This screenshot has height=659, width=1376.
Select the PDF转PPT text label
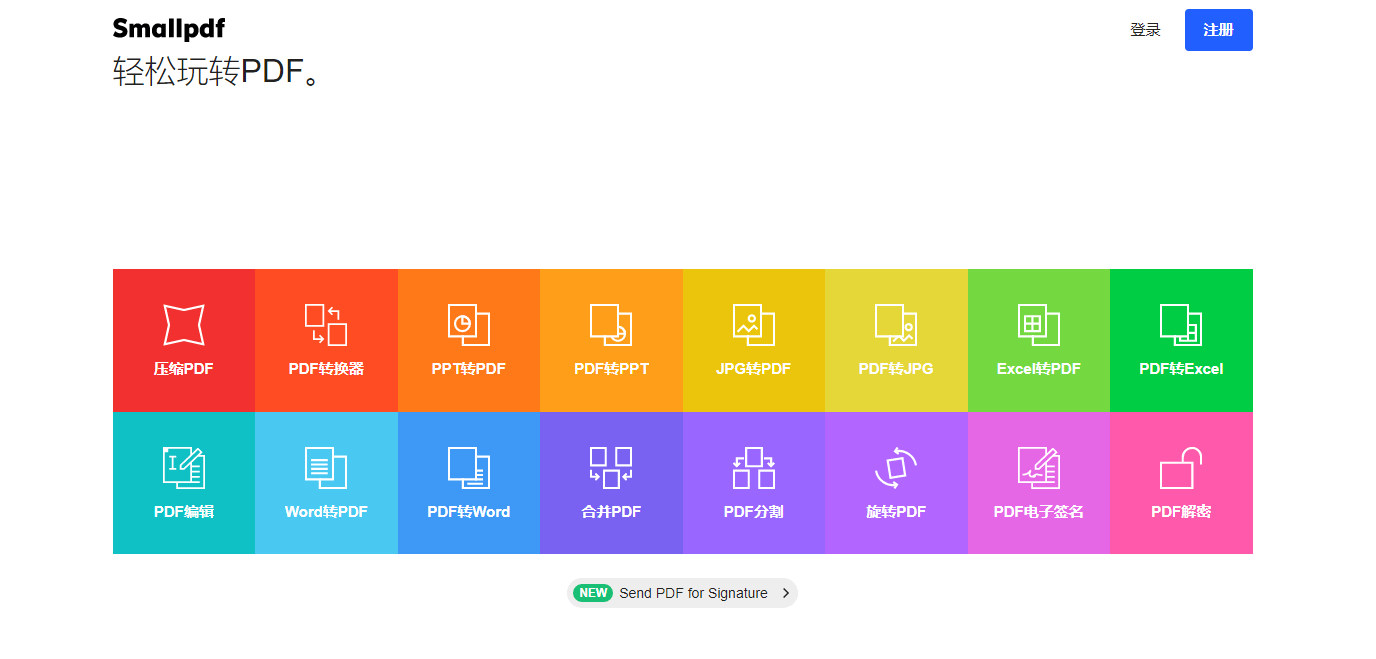[611, 369]
